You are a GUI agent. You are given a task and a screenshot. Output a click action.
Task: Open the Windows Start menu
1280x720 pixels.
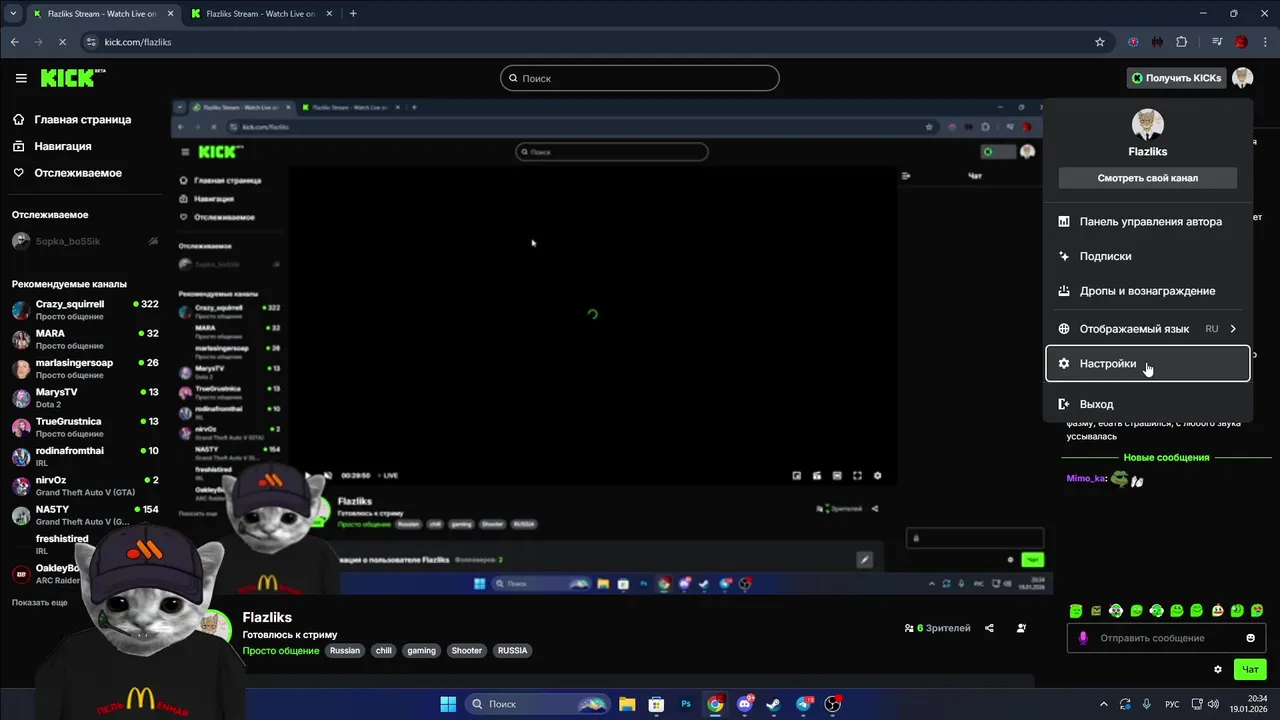tap(448, 704)
